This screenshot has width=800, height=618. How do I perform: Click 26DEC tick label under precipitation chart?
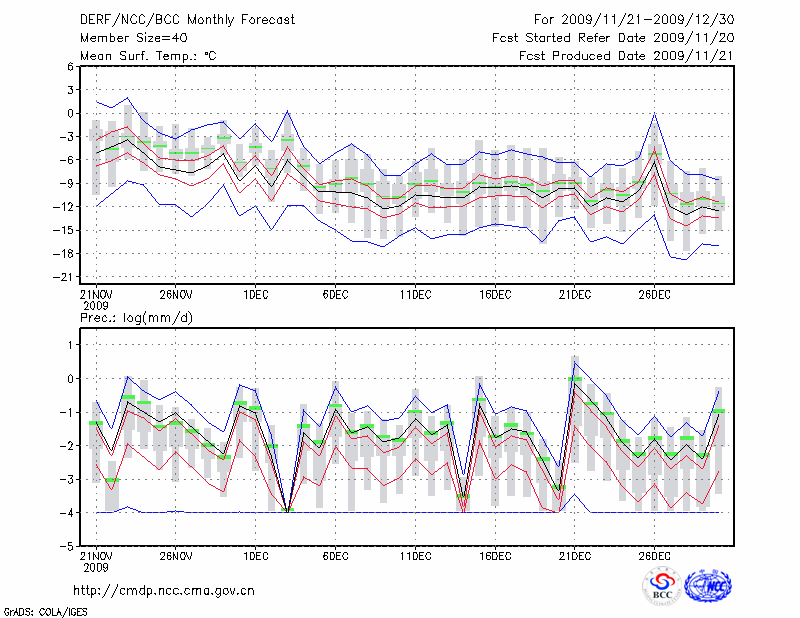(x=654, y=556)
